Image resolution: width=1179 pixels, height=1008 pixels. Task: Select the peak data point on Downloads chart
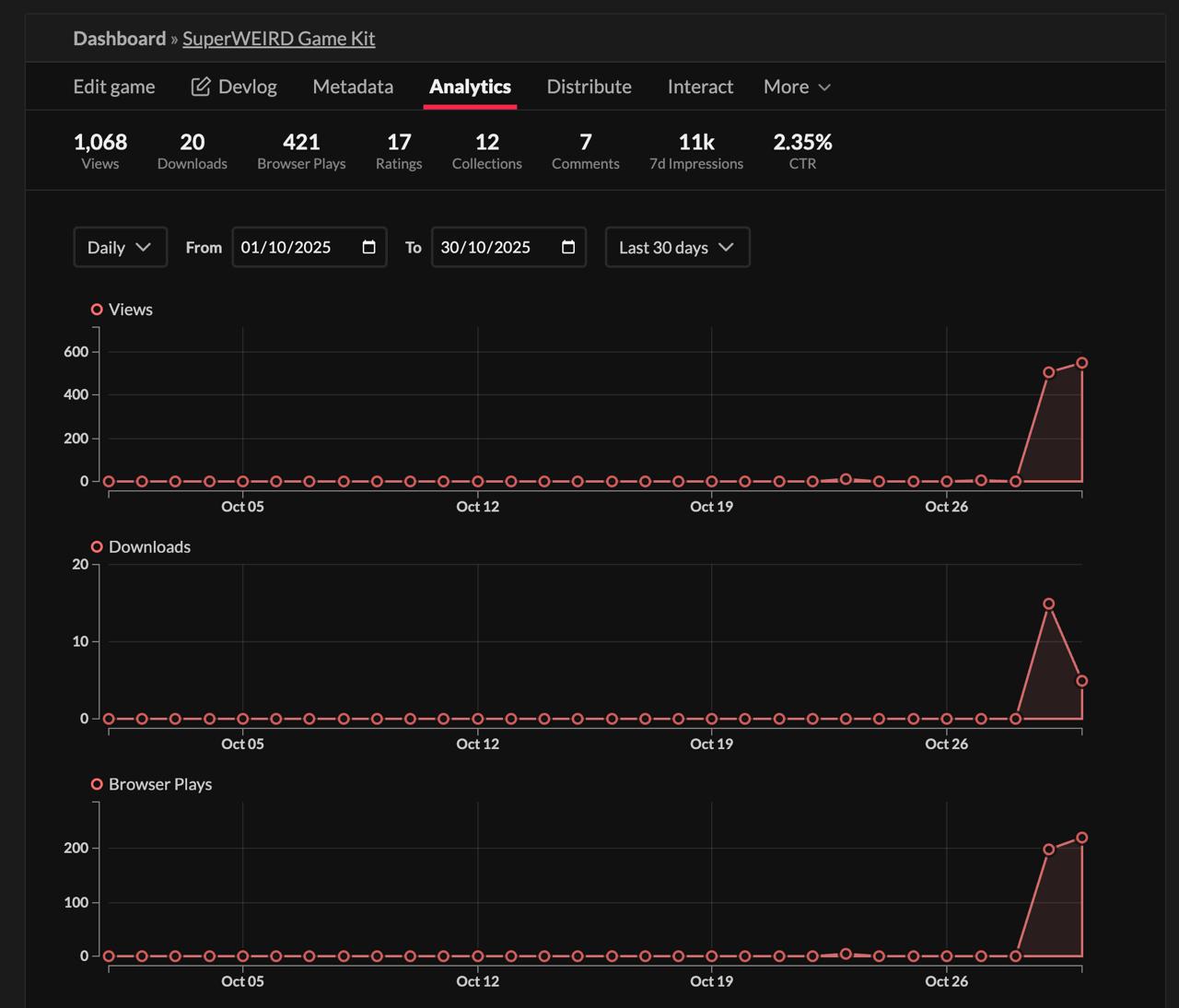click(1049, 604)
